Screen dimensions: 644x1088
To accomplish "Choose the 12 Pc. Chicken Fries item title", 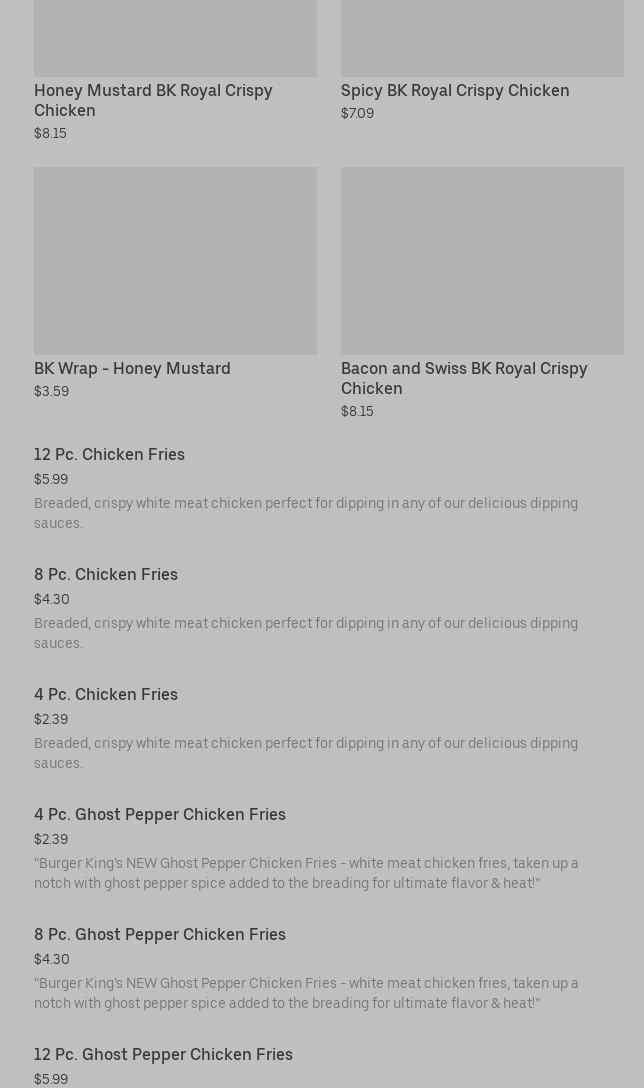I will [x=109, y=454].
